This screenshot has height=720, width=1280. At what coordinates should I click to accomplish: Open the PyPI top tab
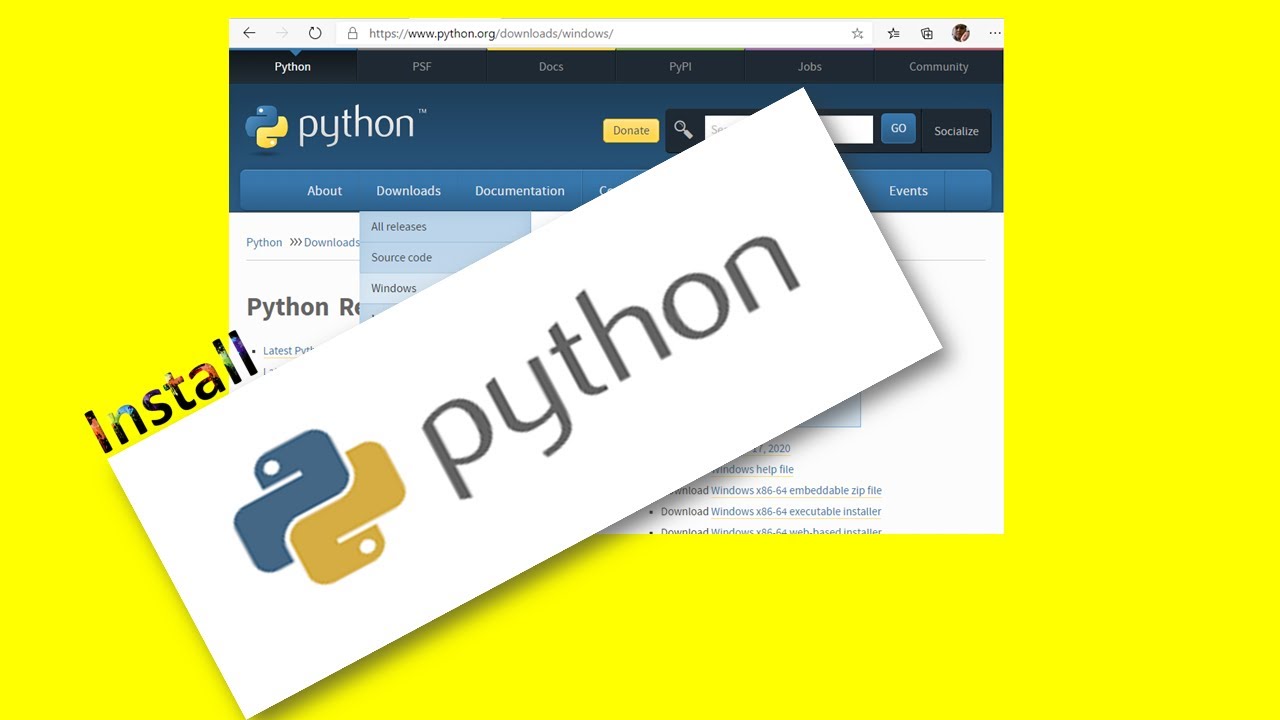pos(680,67)
